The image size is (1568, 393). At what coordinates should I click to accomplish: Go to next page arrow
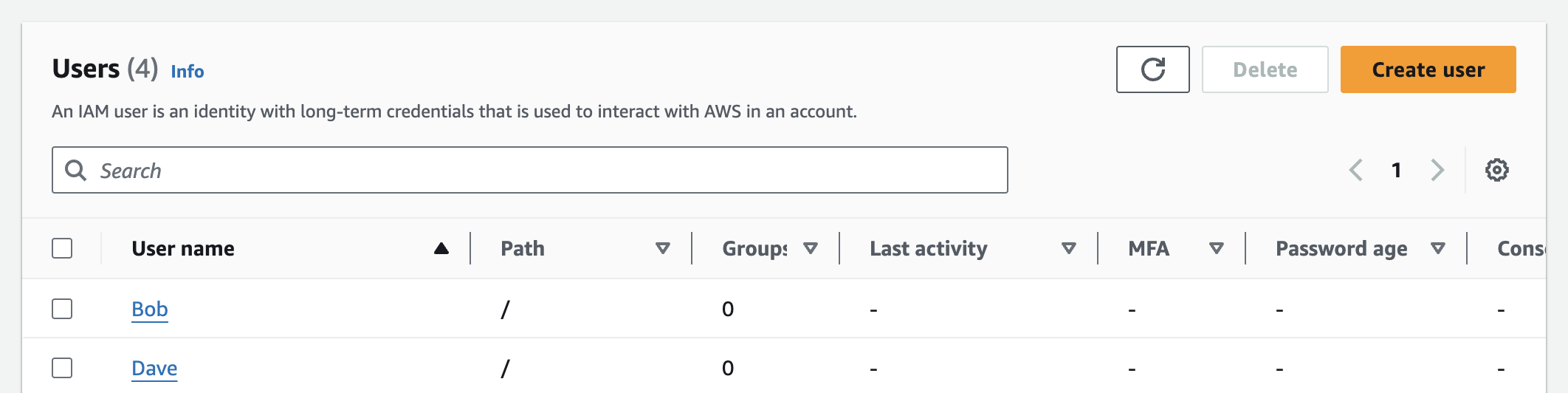click(1437, 170)
